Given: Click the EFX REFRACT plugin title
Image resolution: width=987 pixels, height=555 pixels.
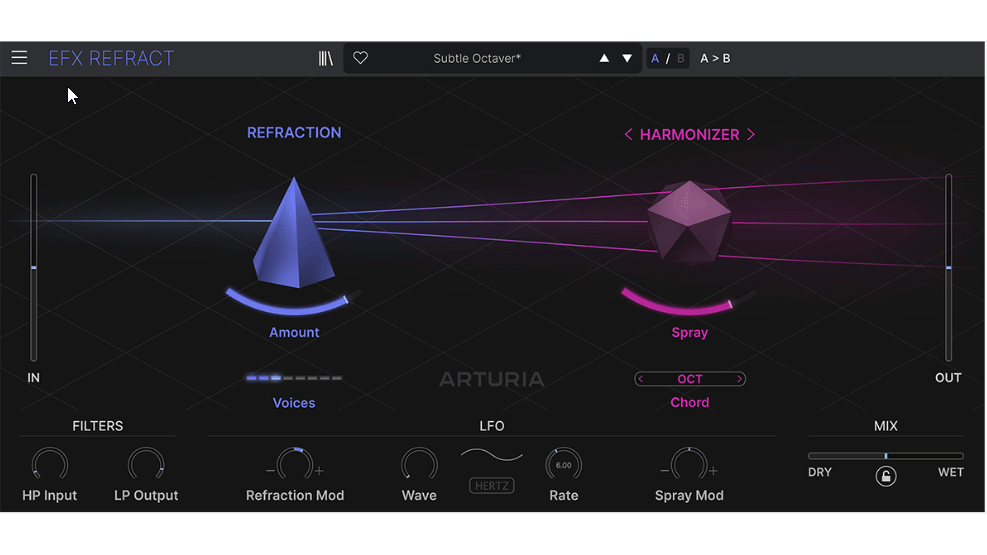Looking at the screenshot, I should tap(111, 59).
